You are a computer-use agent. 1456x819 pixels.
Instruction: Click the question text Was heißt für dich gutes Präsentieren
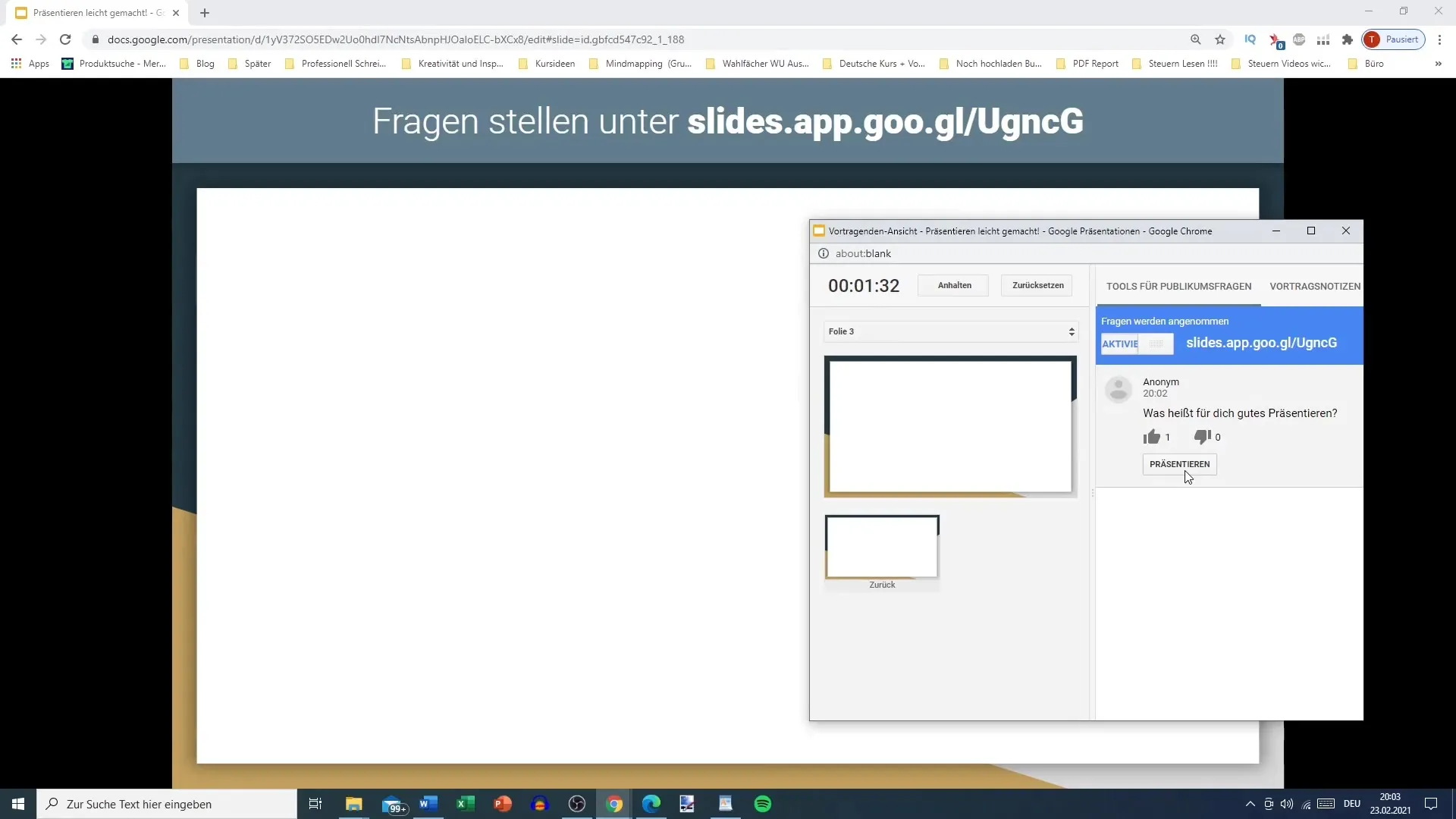coord(1240,413)
